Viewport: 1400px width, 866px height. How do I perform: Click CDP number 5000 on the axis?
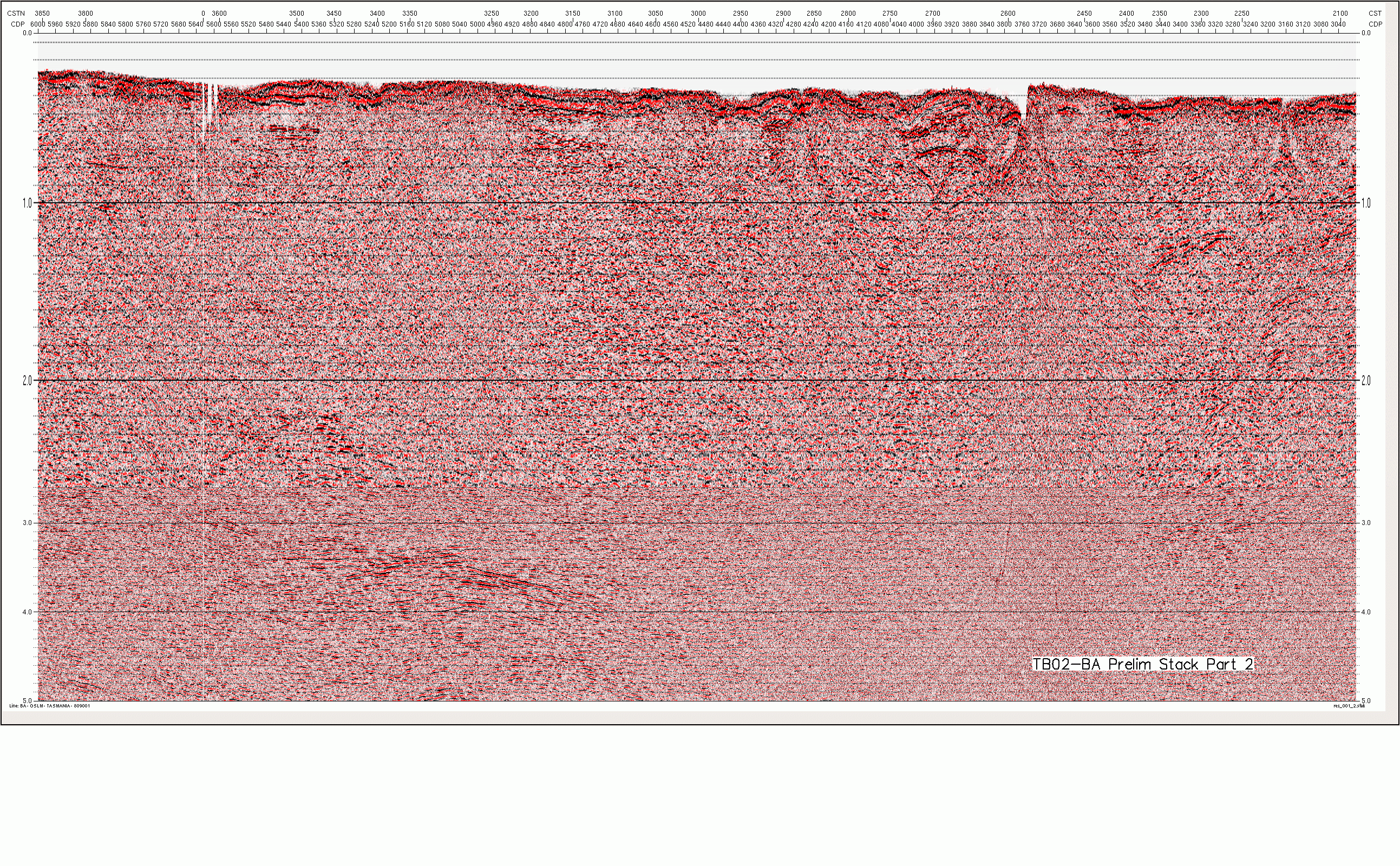pos(476,24)
